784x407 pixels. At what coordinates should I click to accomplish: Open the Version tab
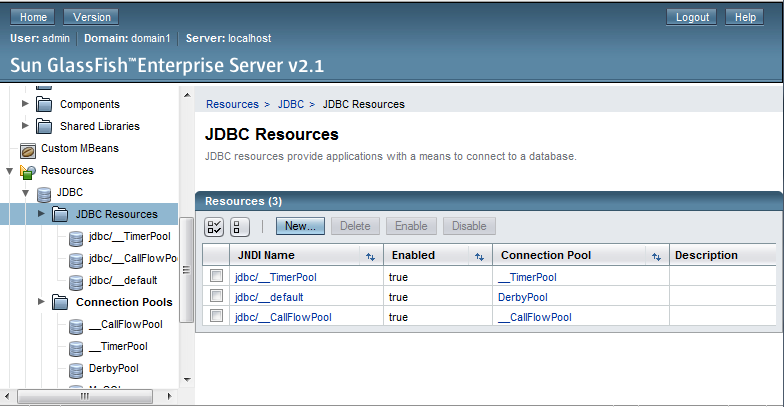[92, 17]
